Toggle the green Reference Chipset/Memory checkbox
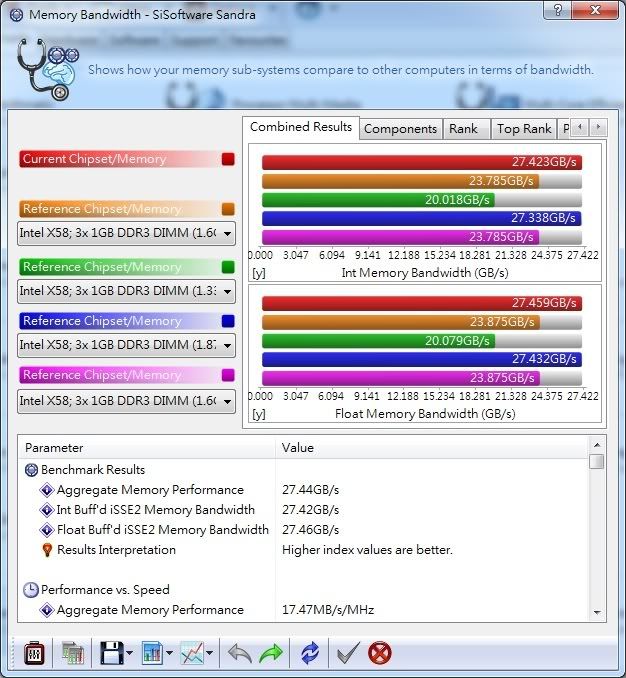This screenshot has width=626, height=678. point(228,267)
